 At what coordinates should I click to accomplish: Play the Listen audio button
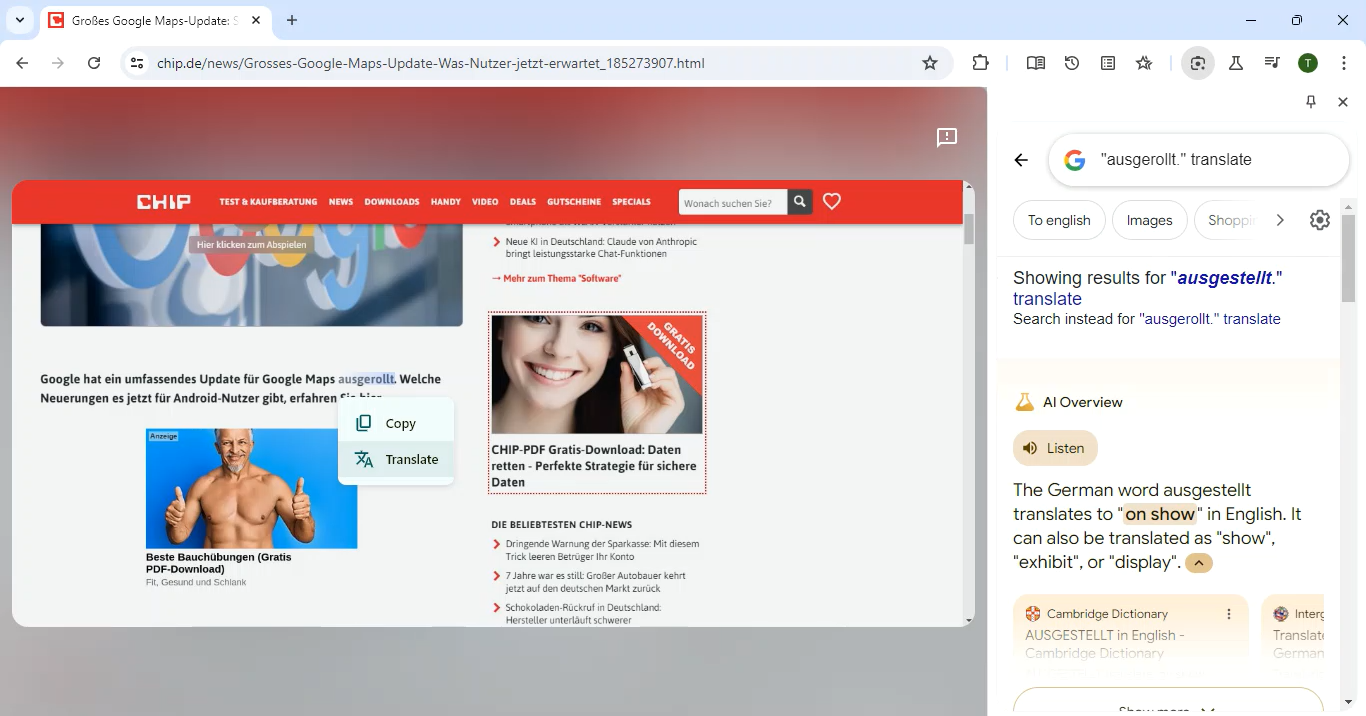(1055, 448)
